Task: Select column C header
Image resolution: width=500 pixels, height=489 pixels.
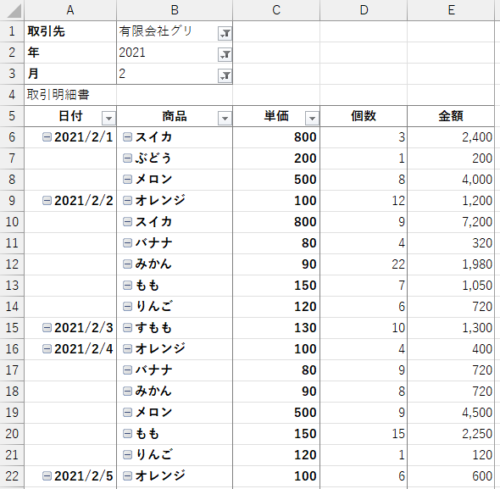Action: click(x=276, y=10)
